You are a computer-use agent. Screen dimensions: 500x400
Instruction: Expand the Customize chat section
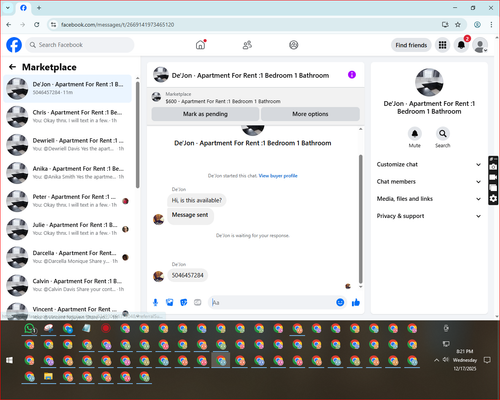[429, 164]
